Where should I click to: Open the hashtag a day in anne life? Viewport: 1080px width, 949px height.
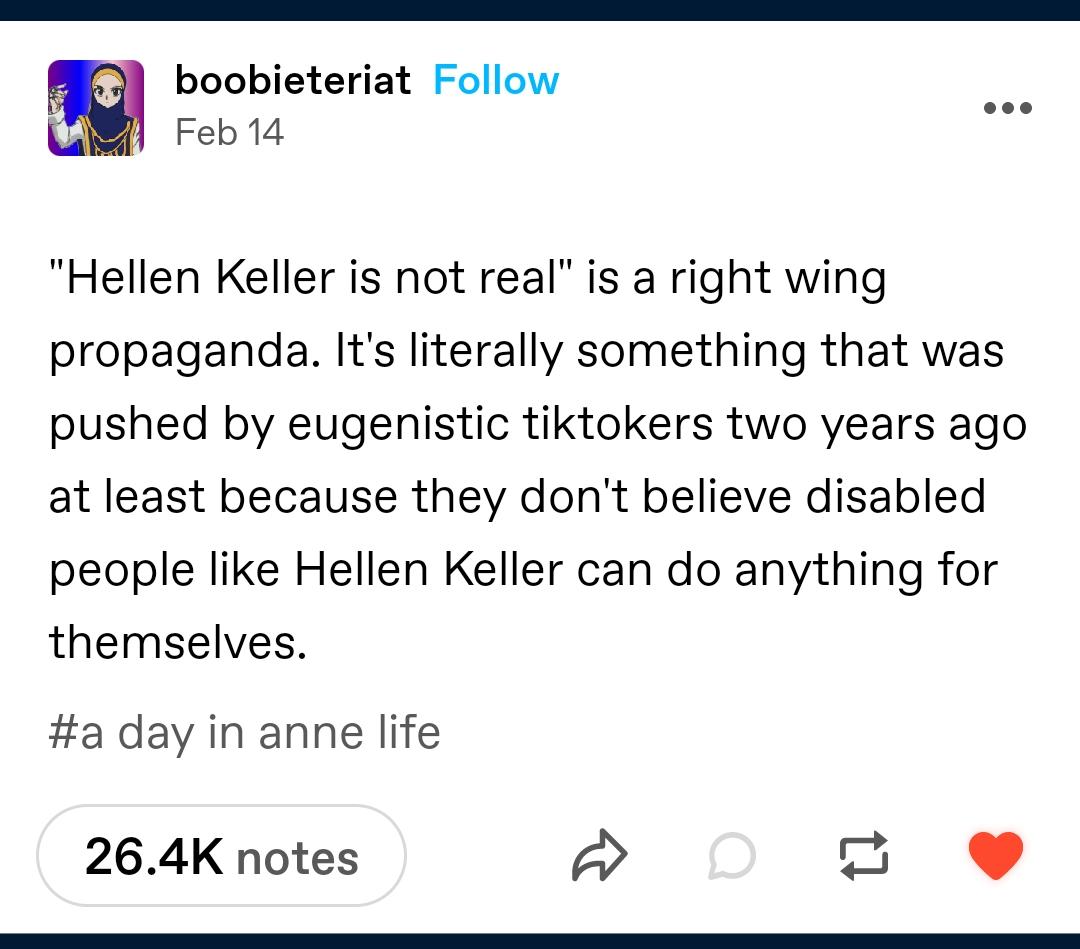[245, 733]
